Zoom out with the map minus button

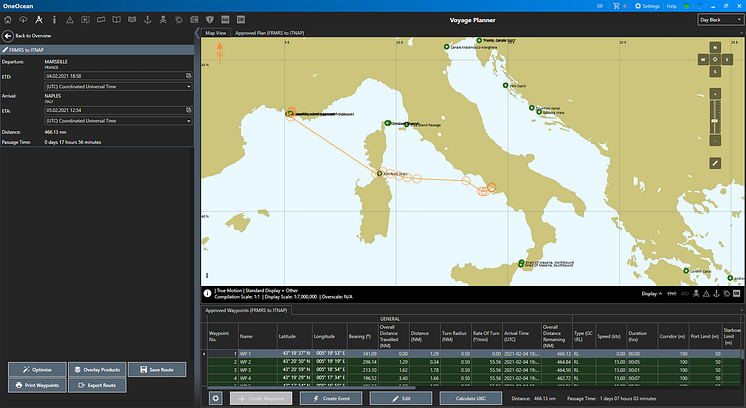tap(715, 141)
